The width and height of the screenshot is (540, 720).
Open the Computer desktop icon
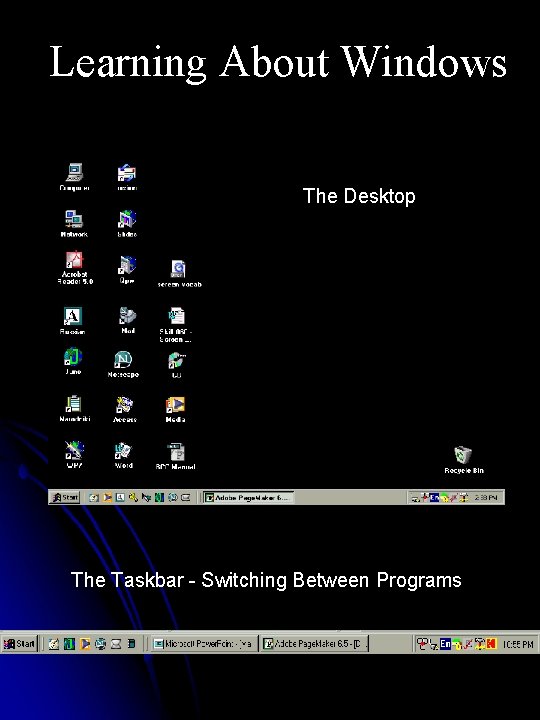click(x=74, y=177)
